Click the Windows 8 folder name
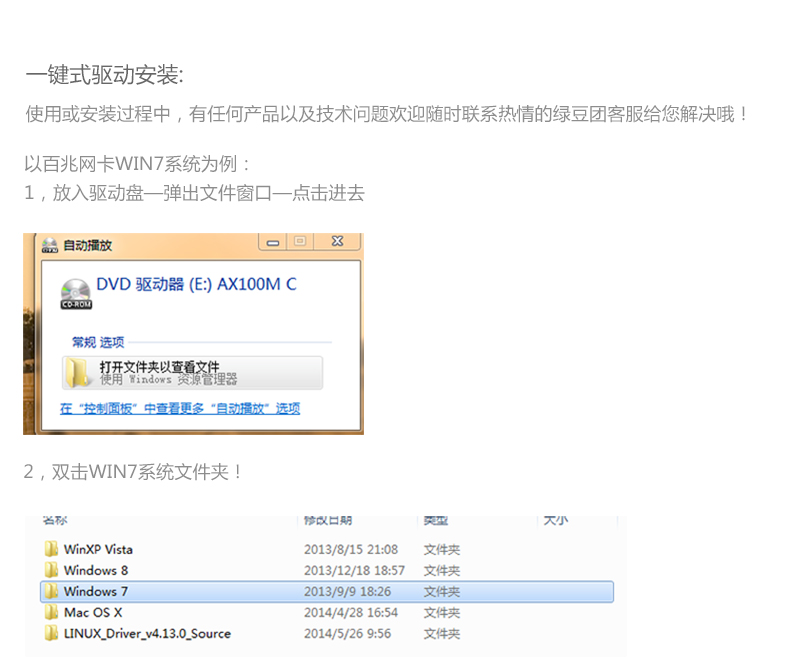Image resolution: width=790 pixels, height=669 pixels. (96, 571)
